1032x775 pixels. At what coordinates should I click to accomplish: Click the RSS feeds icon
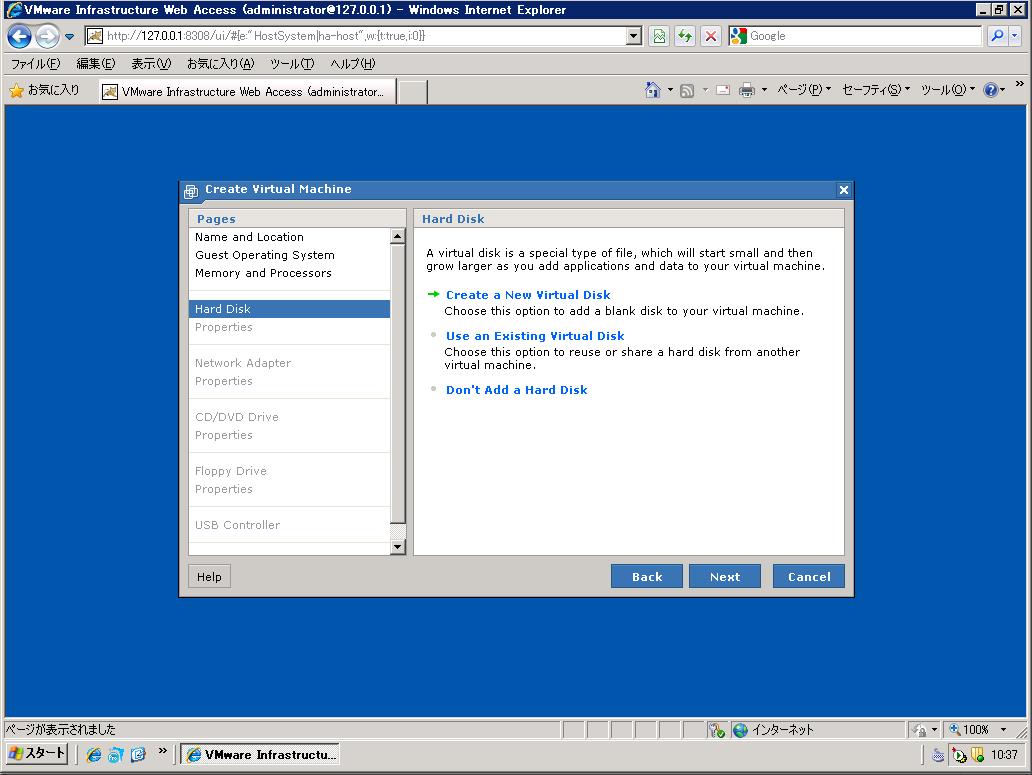(686, 90)
